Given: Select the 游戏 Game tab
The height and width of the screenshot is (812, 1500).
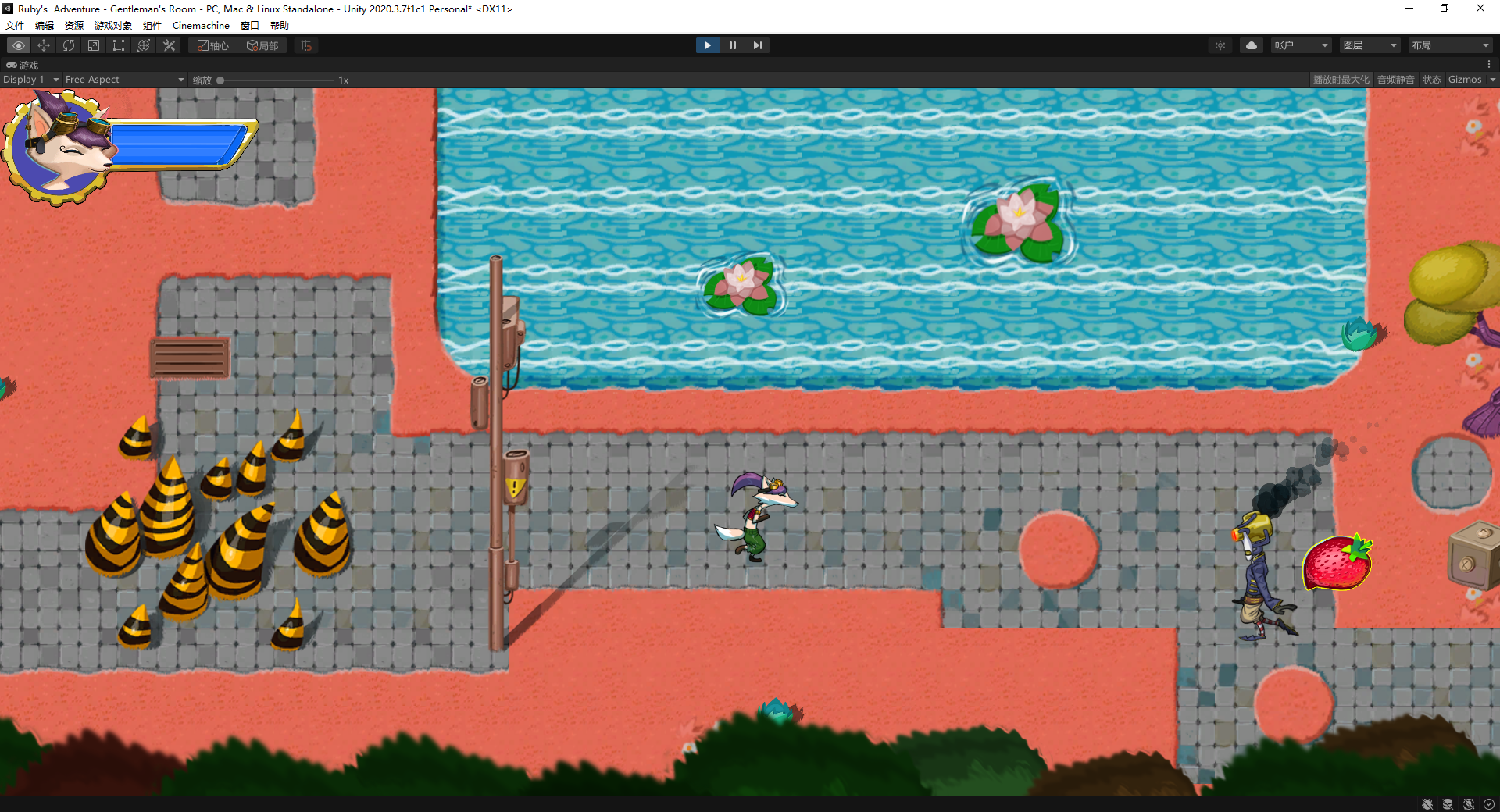Looking at the screenshot, I should (x=23, y=65).
